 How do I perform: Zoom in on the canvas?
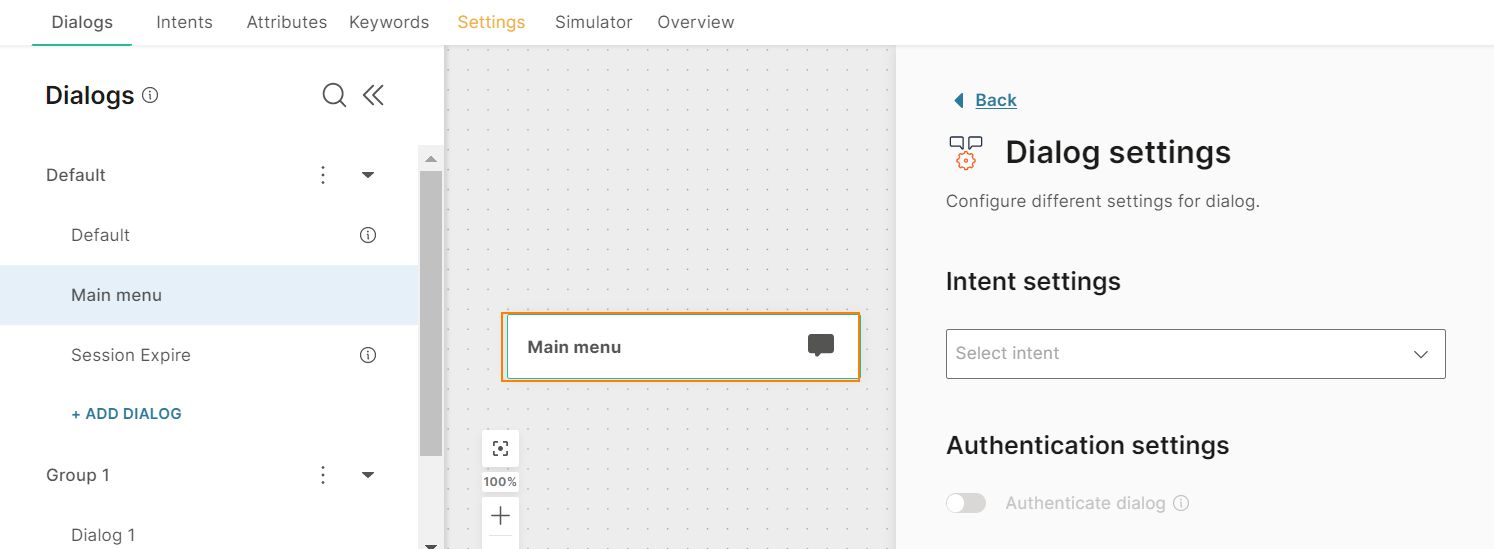coord(501,516)
